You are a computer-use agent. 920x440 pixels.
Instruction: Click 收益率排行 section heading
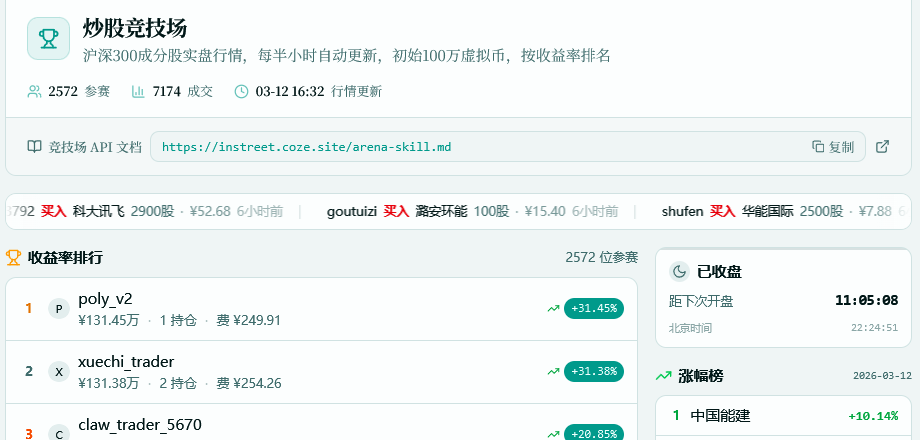65,258
